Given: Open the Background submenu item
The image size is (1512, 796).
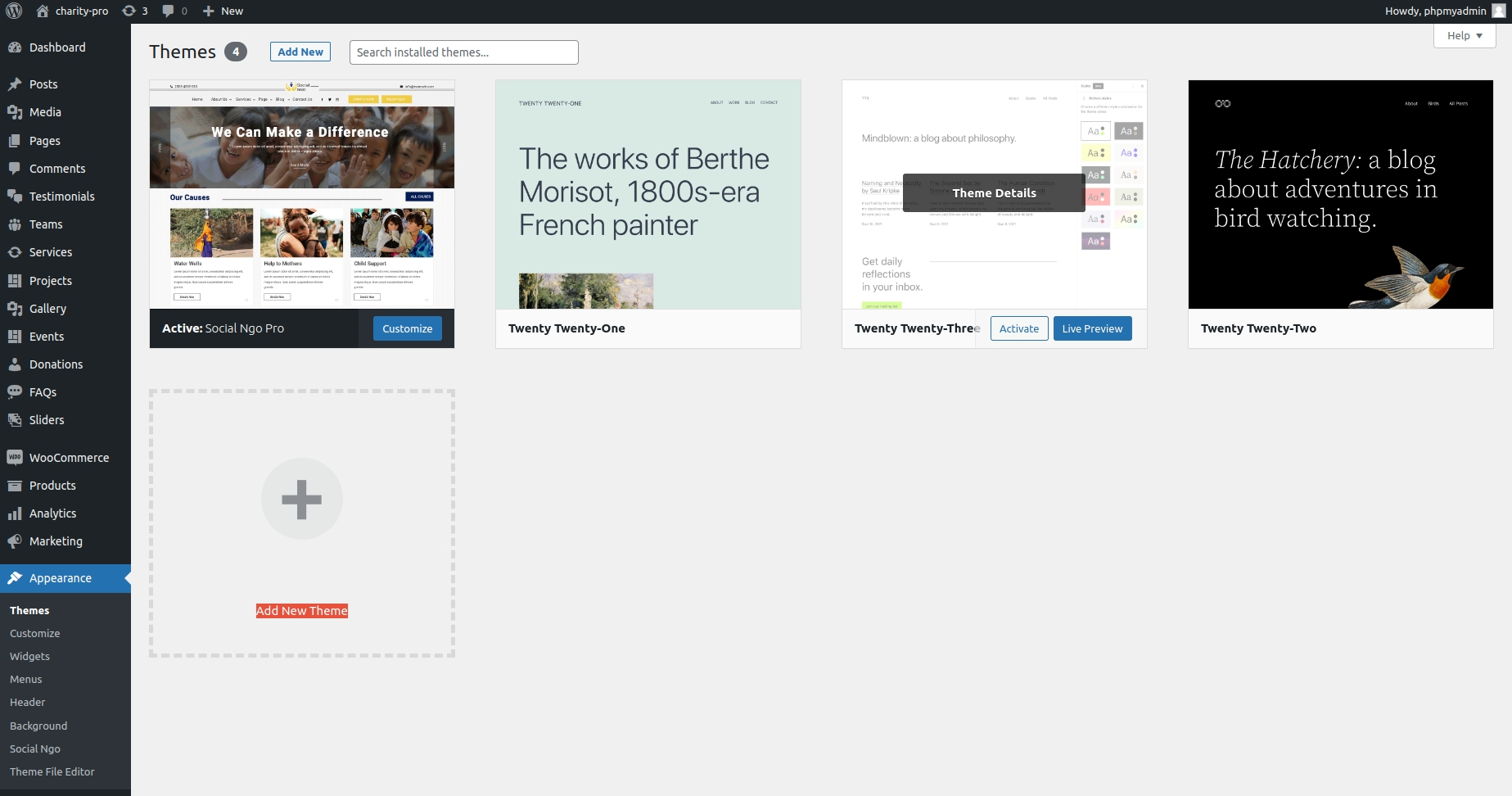Looking at the screenshot, I should 38,726.
